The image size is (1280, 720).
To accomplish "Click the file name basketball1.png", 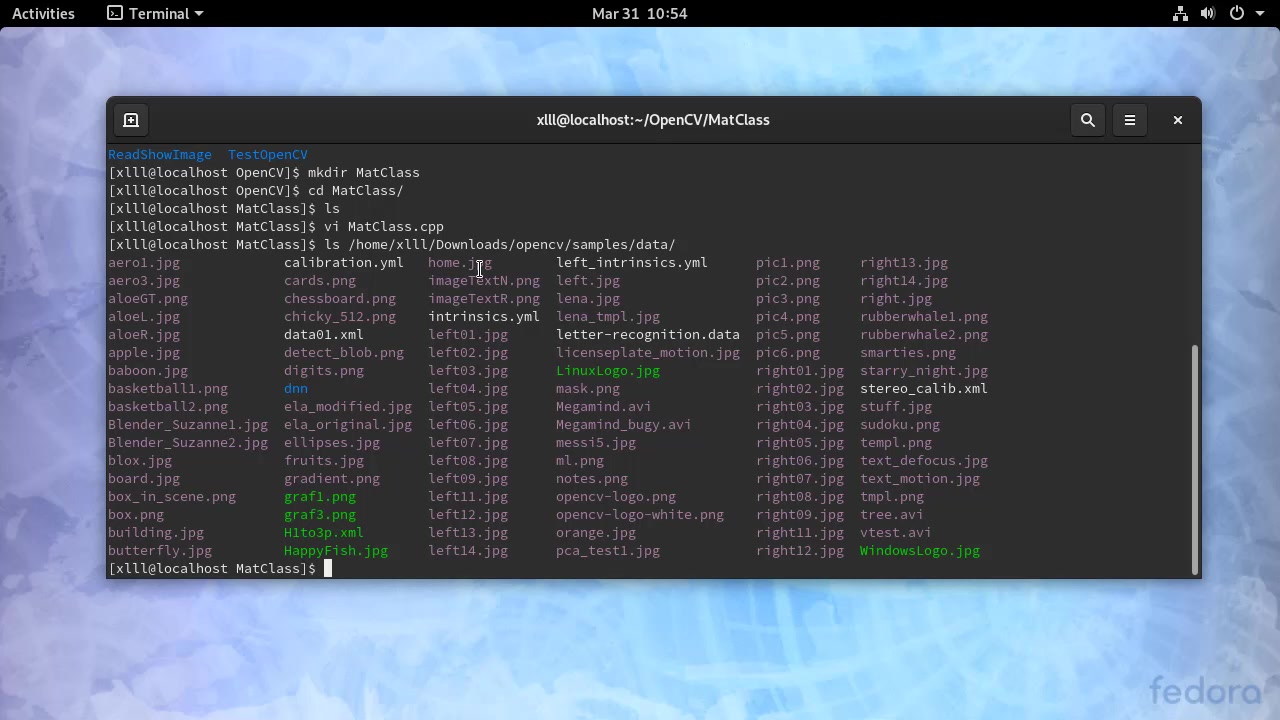I will 168,389.
